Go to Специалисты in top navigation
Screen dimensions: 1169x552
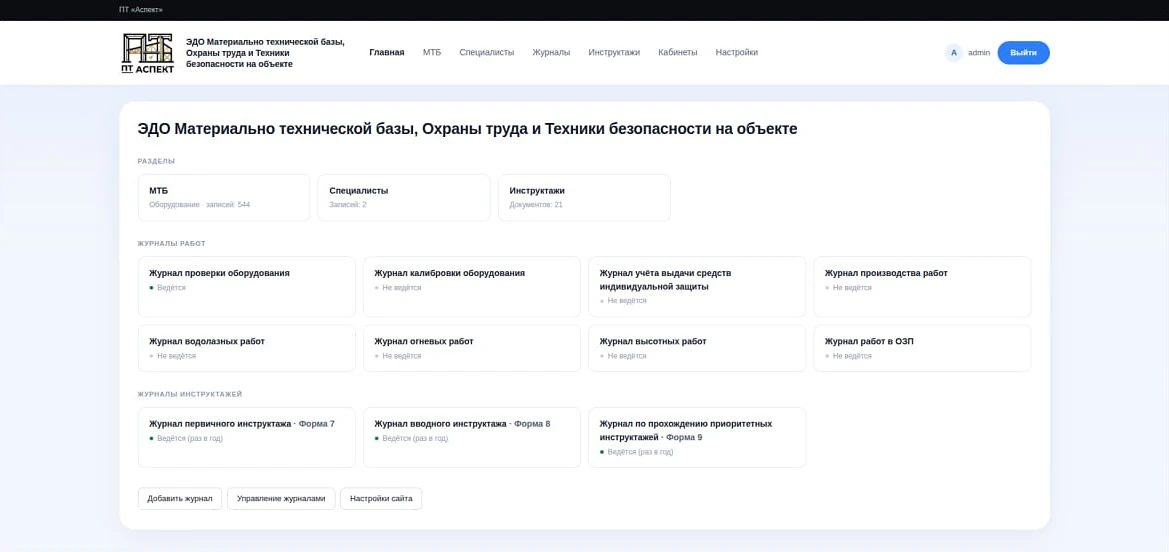[487, 52]
